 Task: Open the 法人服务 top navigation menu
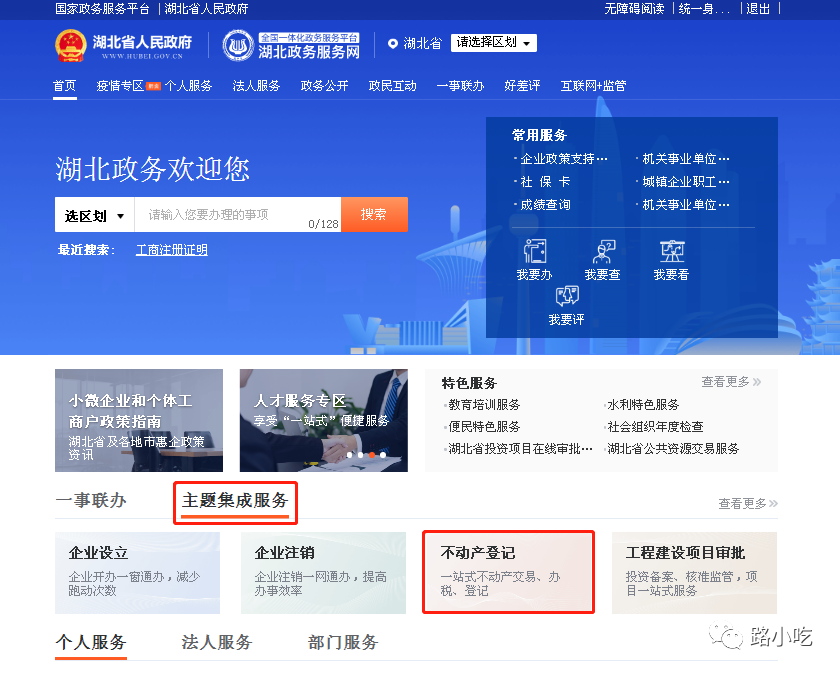pyautogui.click(x=256, y=86)
